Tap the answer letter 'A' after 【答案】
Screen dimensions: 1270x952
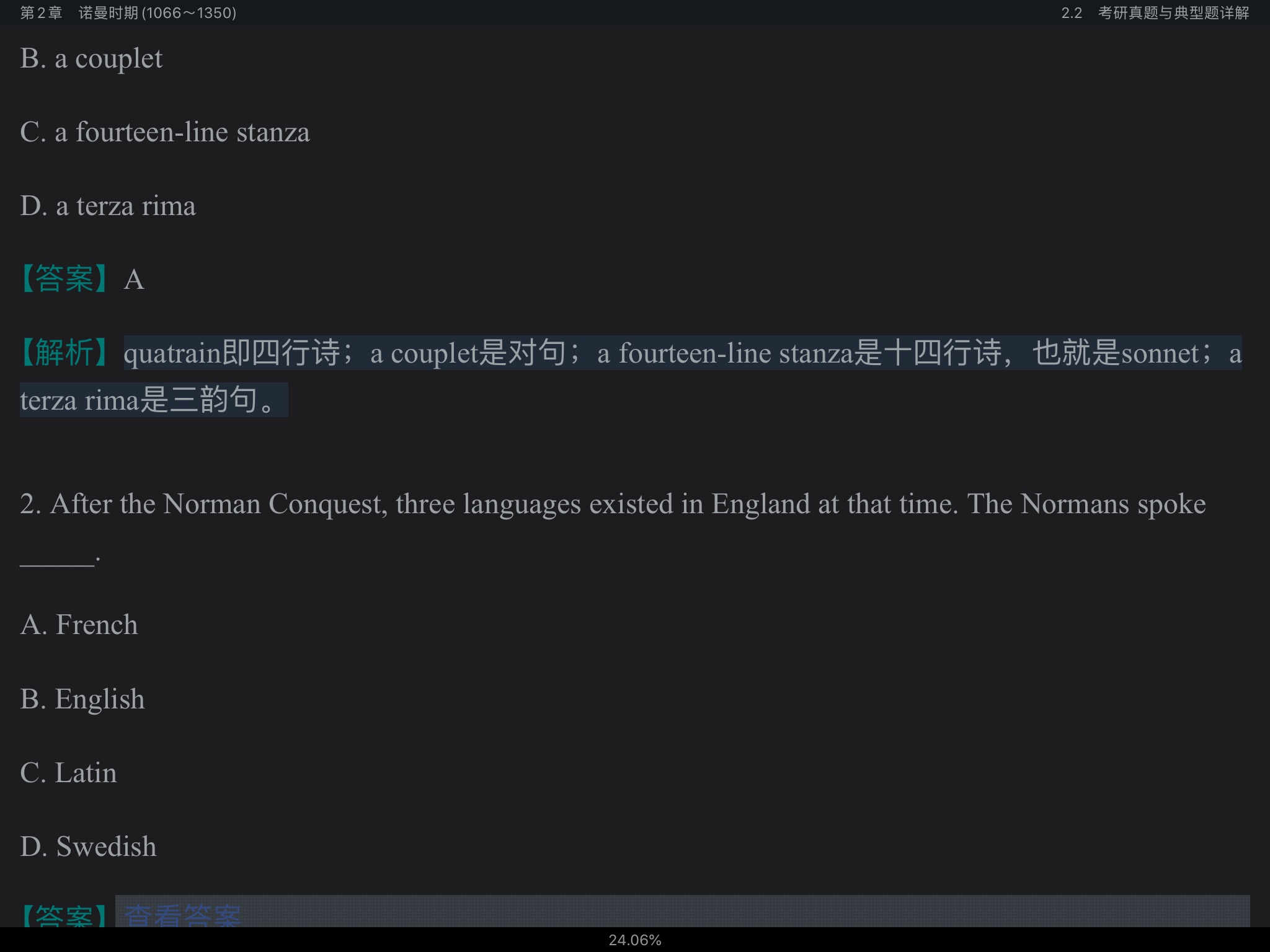pos(134,280)
